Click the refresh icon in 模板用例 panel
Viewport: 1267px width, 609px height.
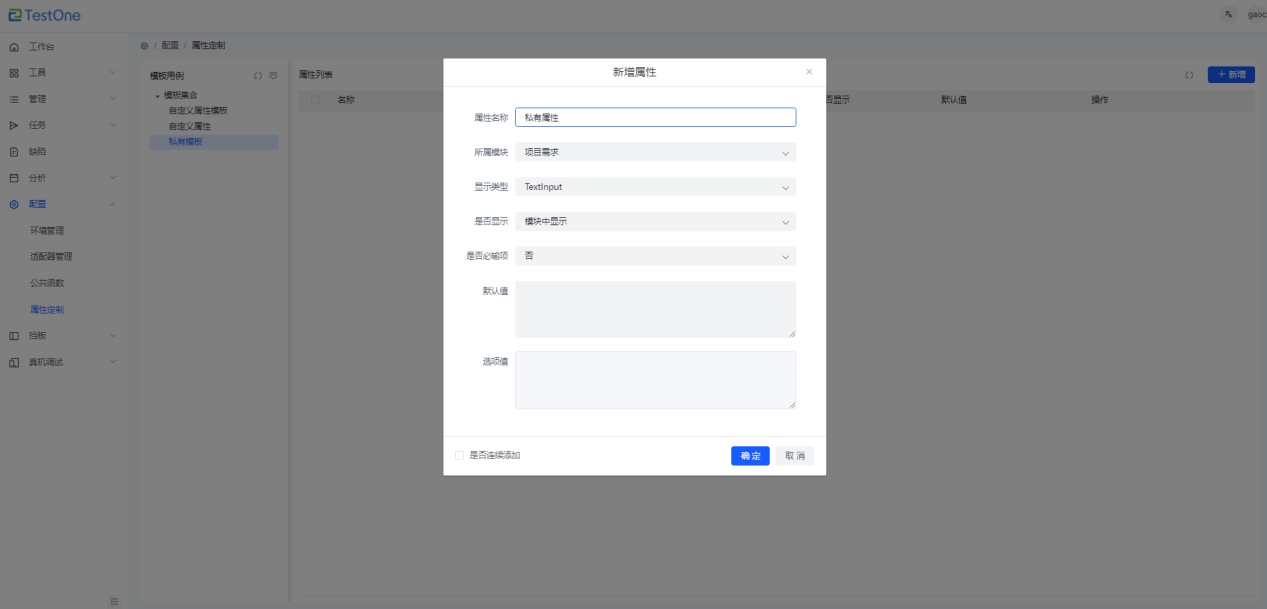(x=257, y=76)
